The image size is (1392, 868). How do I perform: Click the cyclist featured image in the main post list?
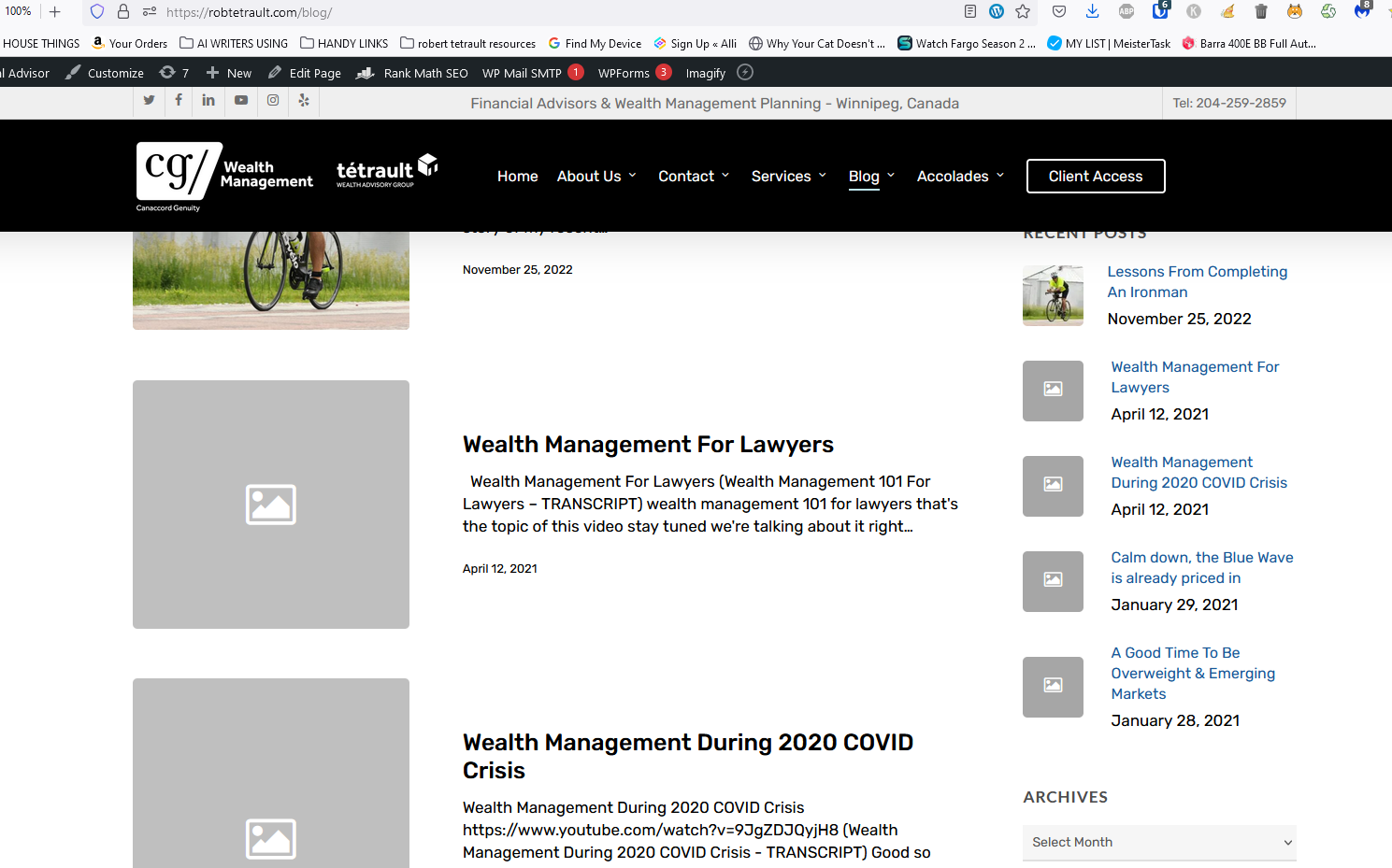pyautogui.click(x=271, y=280)
